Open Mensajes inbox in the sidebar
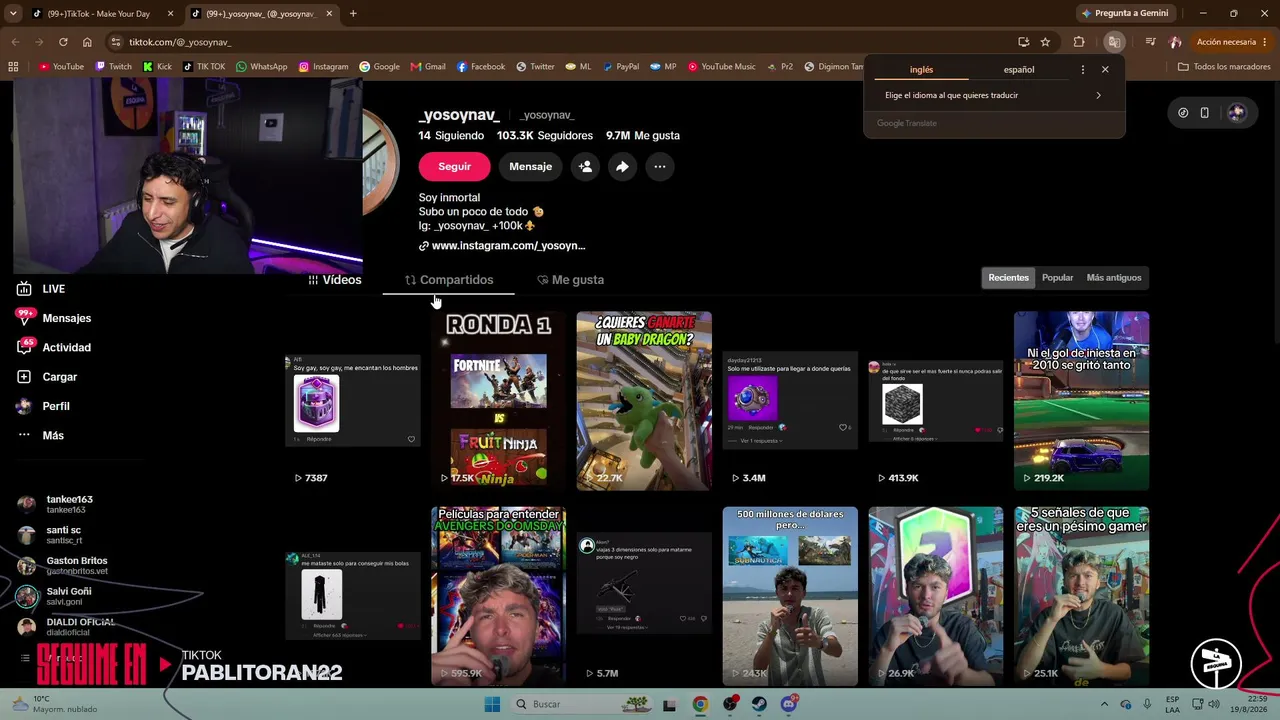Screen dimensions: 1280x720 pos(54,318)
